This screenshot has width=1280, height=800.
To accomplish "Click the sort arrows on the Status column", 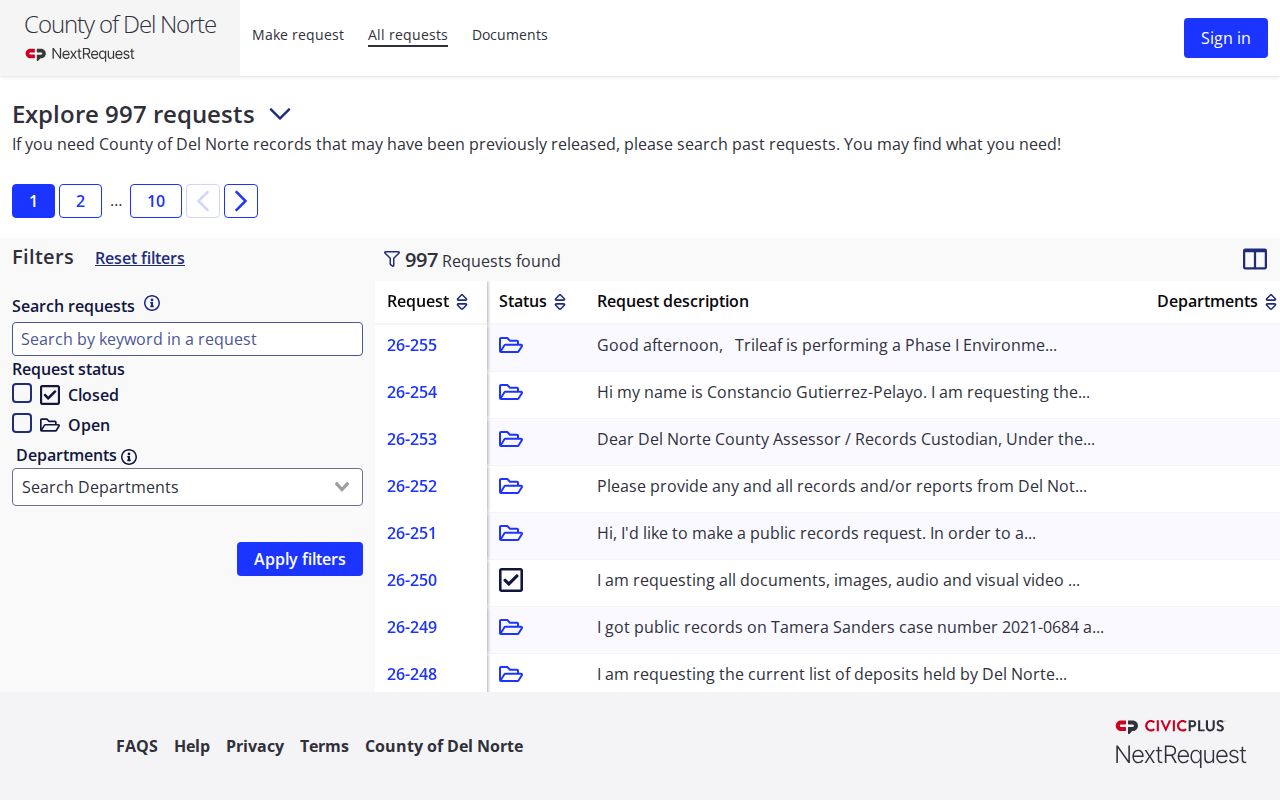I will tap(560, 301).
